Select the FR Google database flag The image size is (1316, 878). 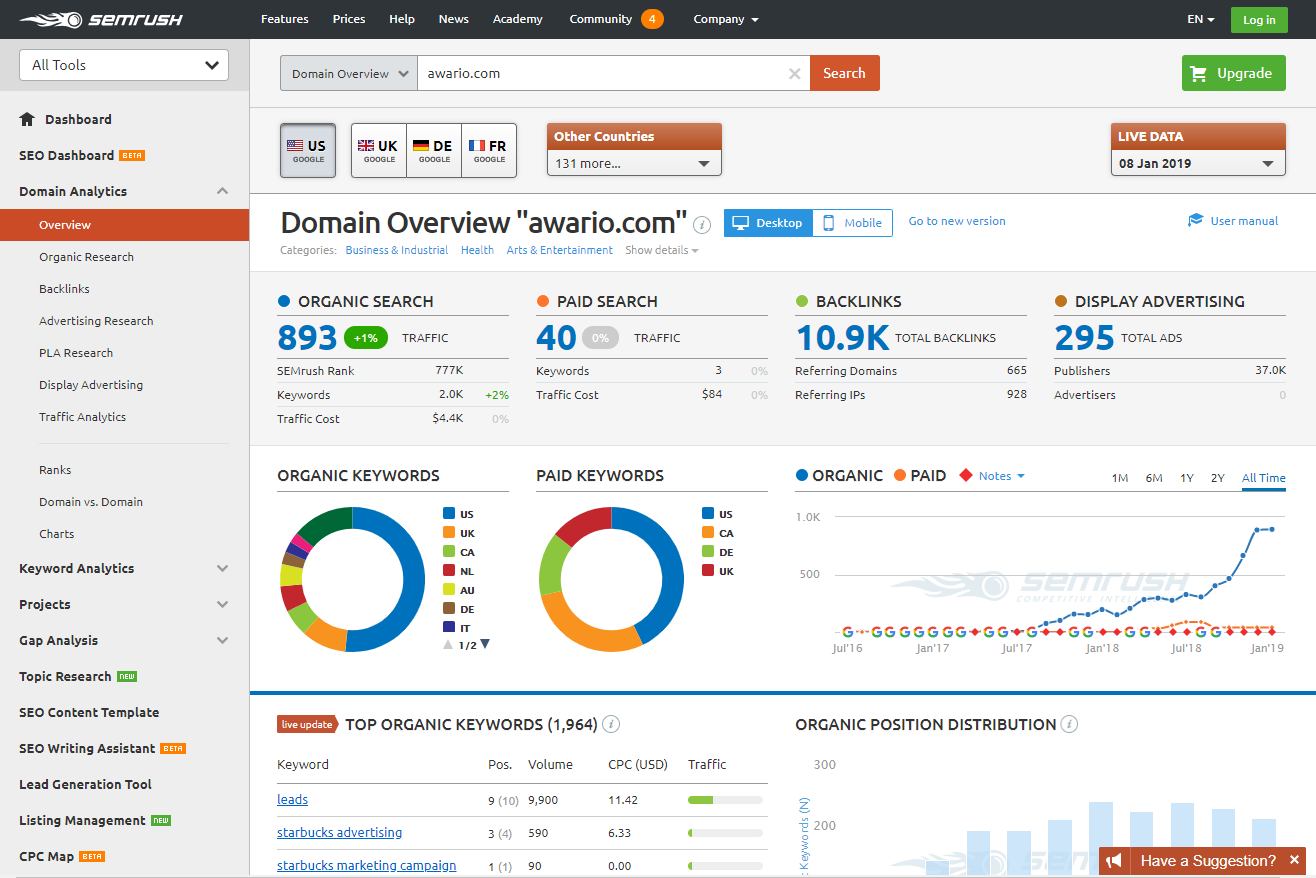(489, 151)
